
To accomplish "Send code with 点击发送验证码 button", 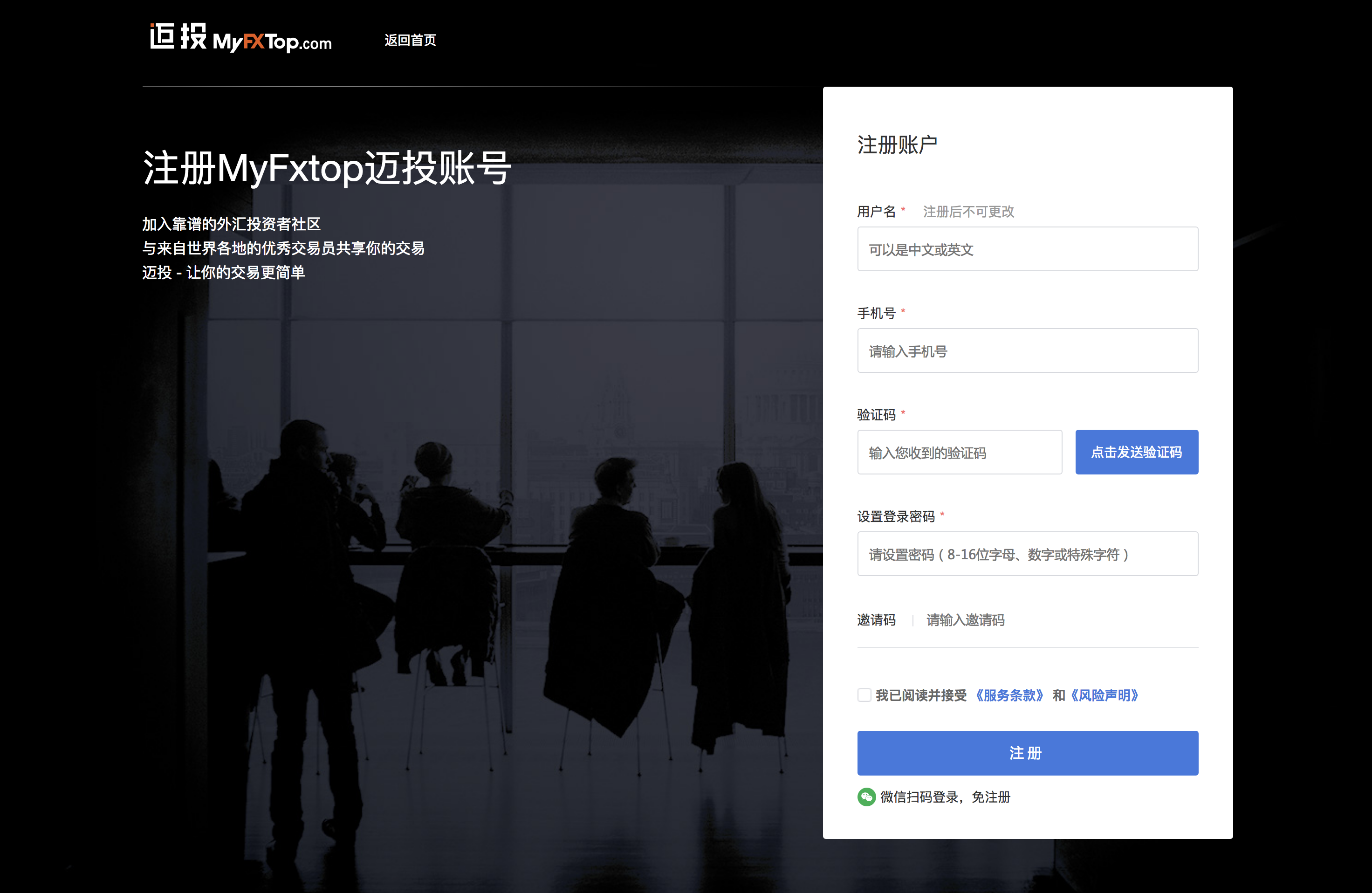I will point(1136,452).
